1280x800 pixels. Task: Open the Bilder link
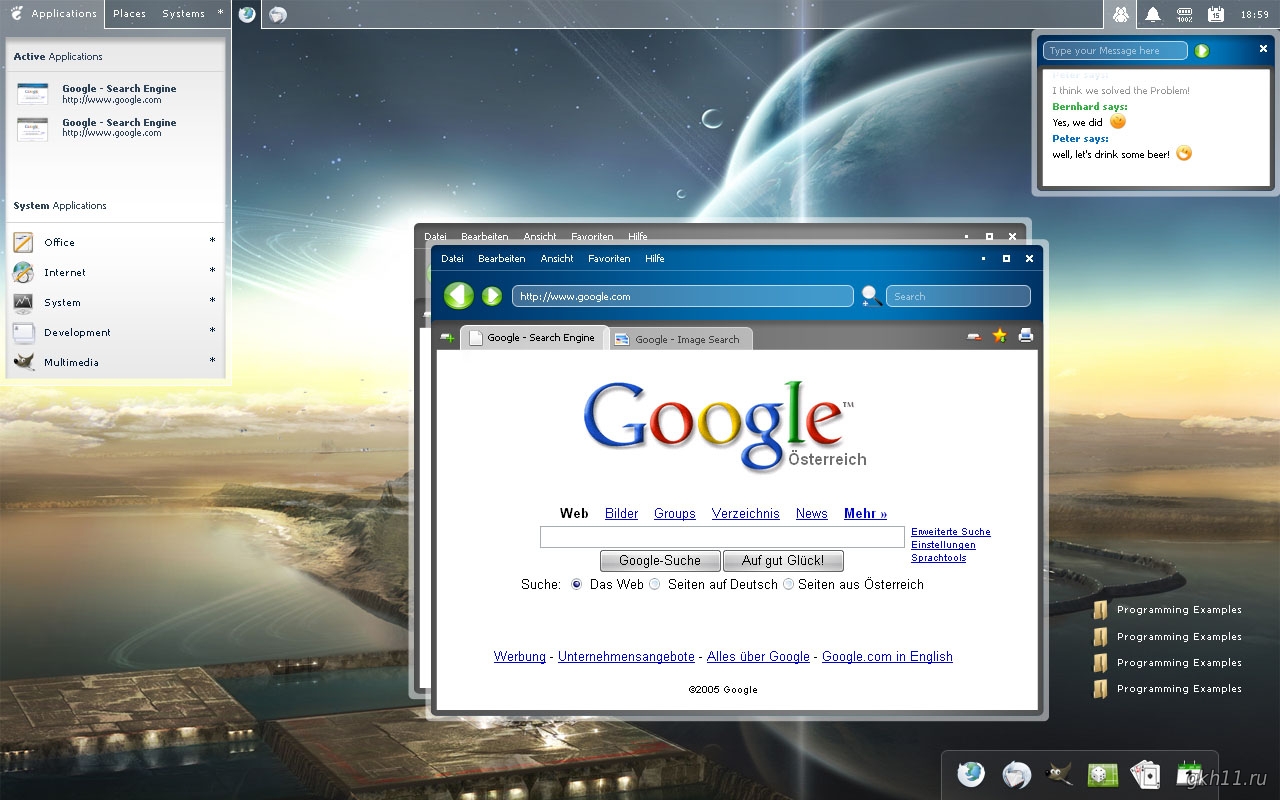[621, 514]
